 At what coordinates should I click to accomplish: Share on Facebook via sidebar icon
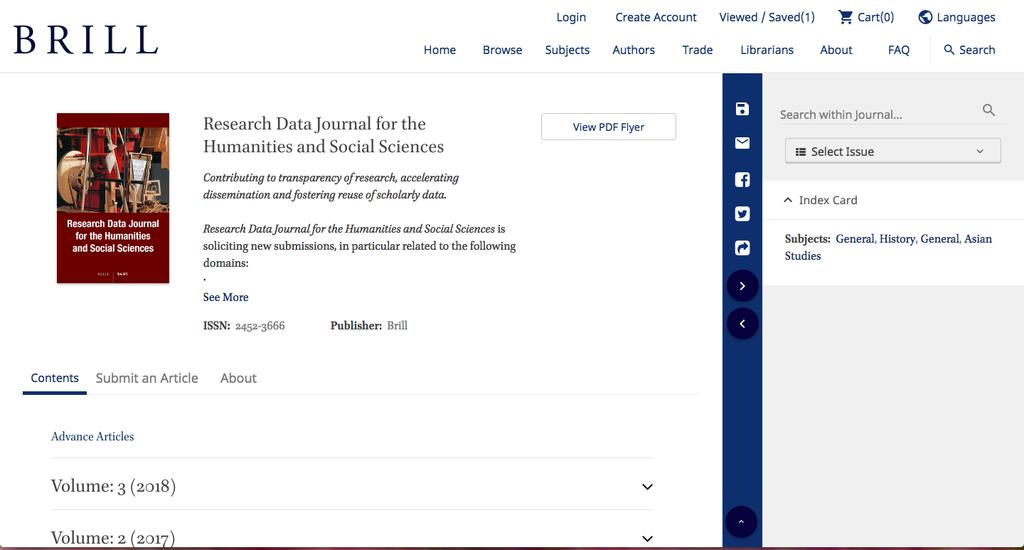(742, 180)
